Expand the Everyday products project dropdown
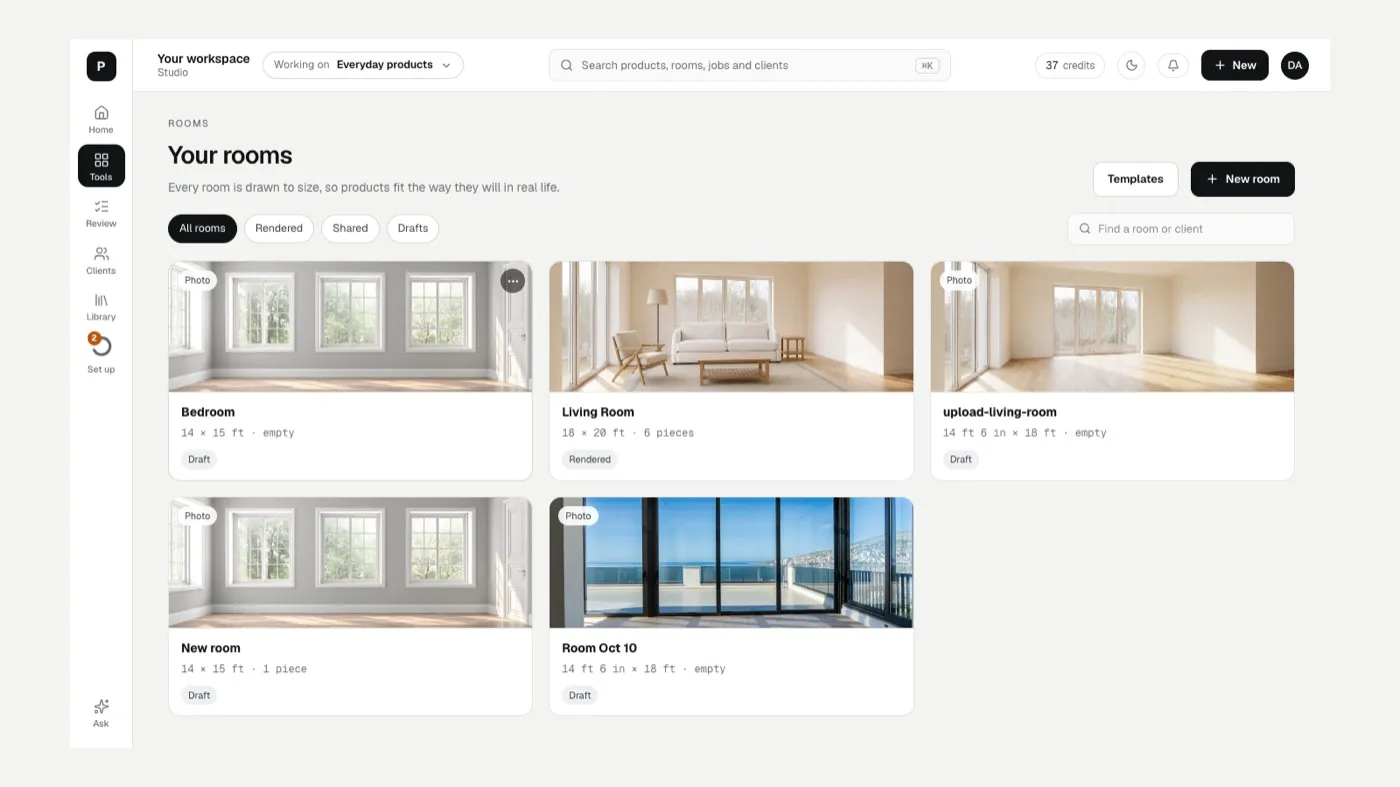 tap(363, 65)
